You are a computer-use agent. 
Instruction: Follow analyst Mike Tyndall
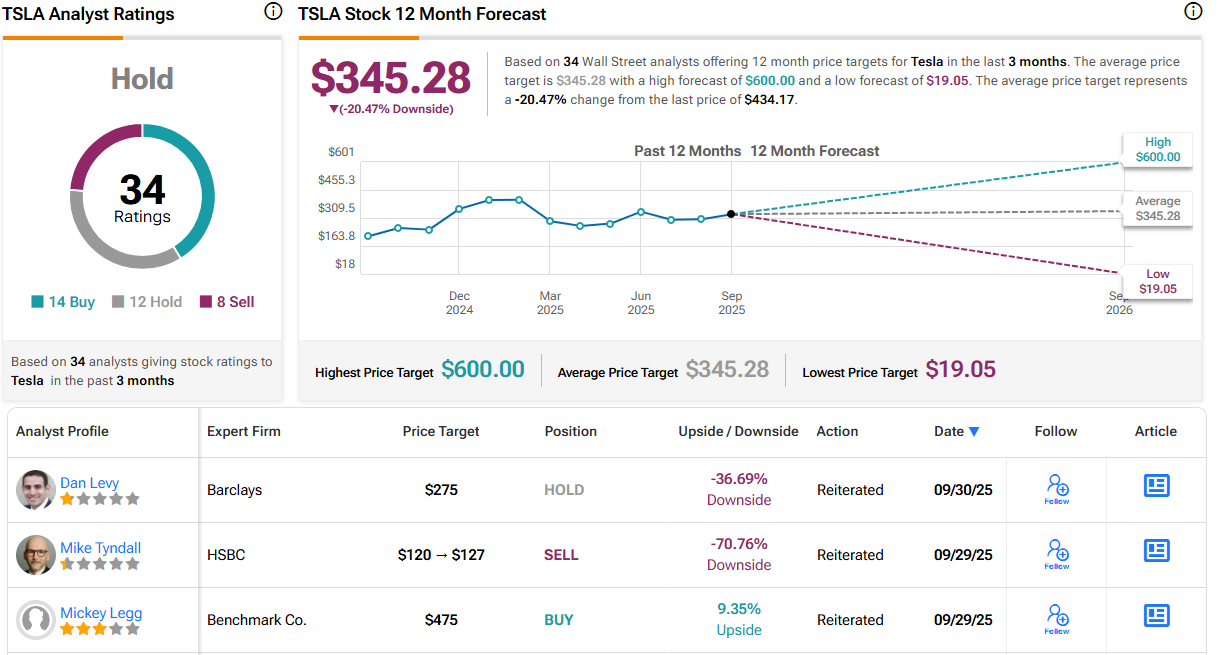(x=1057, y=553)
